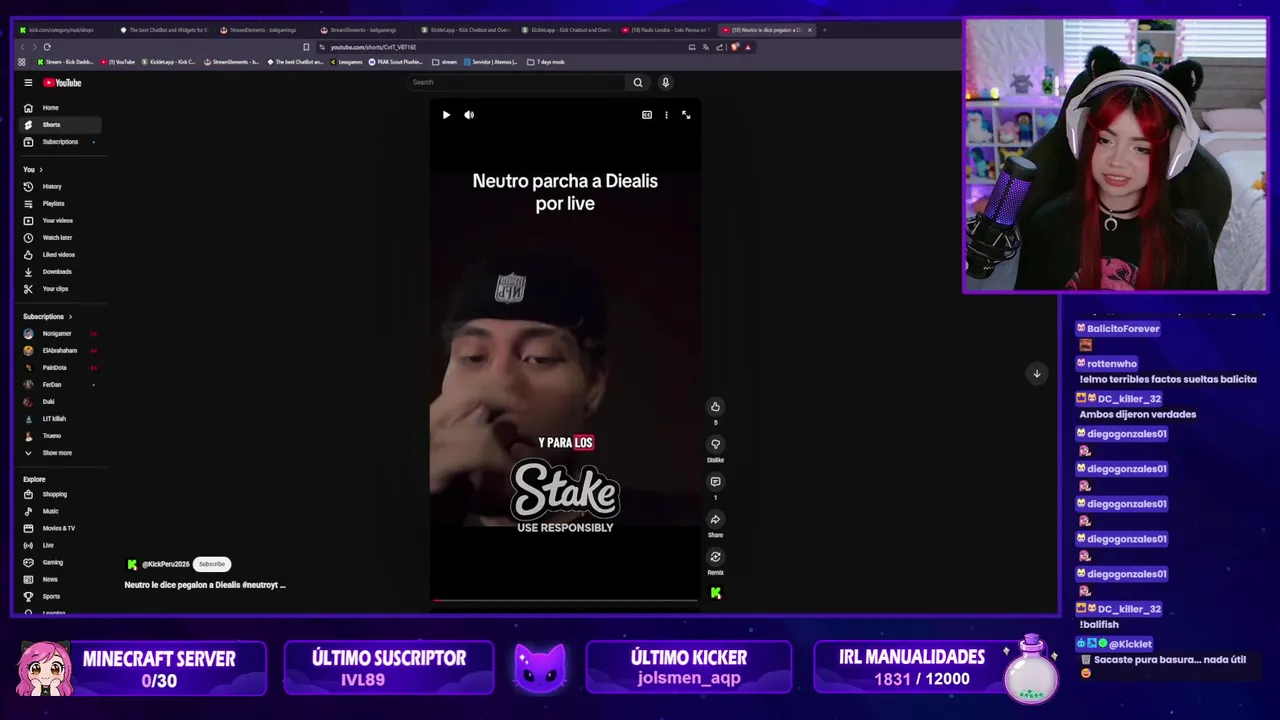This screenshot has height=720, width=1280.
Task: Open LIT killah channel subscription
Action: click(59, 419)
